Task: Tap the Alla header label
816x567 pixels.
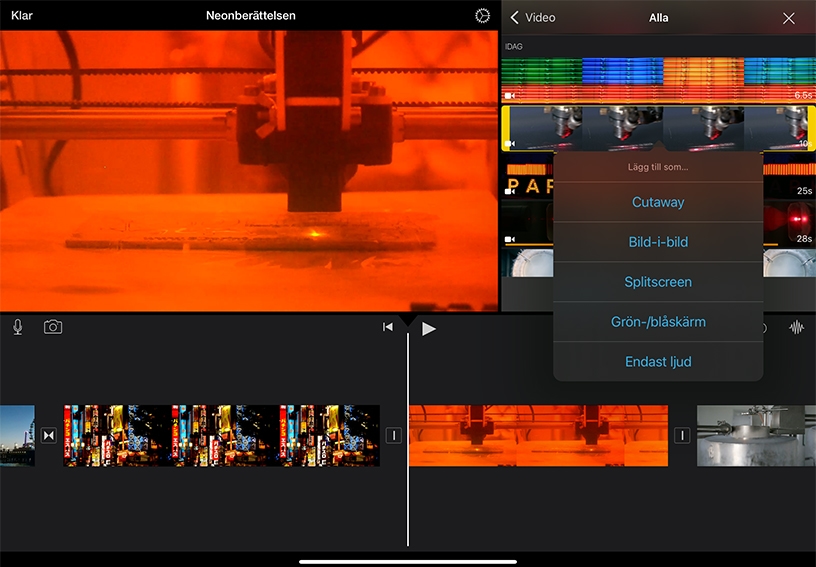Action: tap(658, 18)
